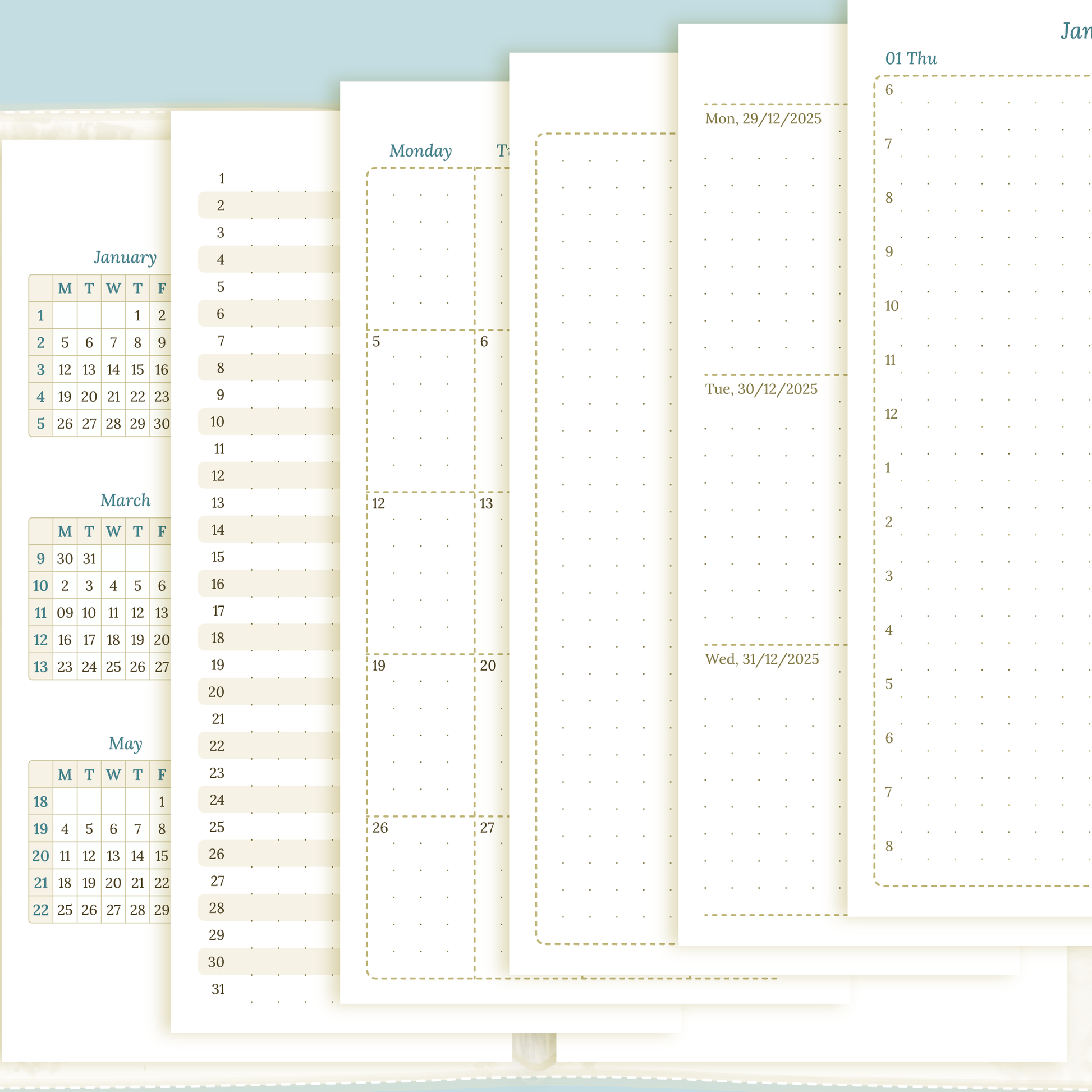Image resolution: width=1092 pixels, height=1092 pixels.
Task: Select week 20 in the May calendar
Action: [x=41, y=856]
